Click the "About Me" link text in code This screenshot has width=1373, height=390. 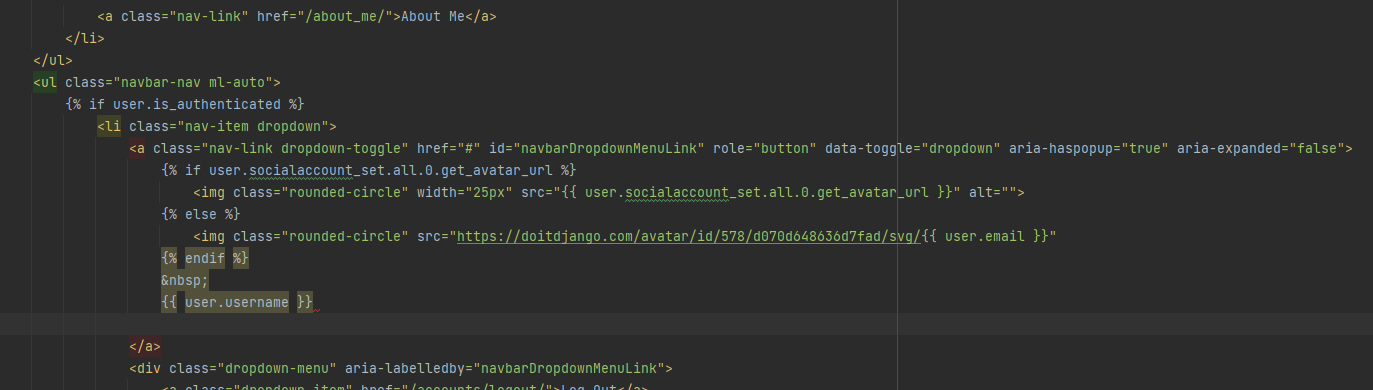[x=432, y=17]
